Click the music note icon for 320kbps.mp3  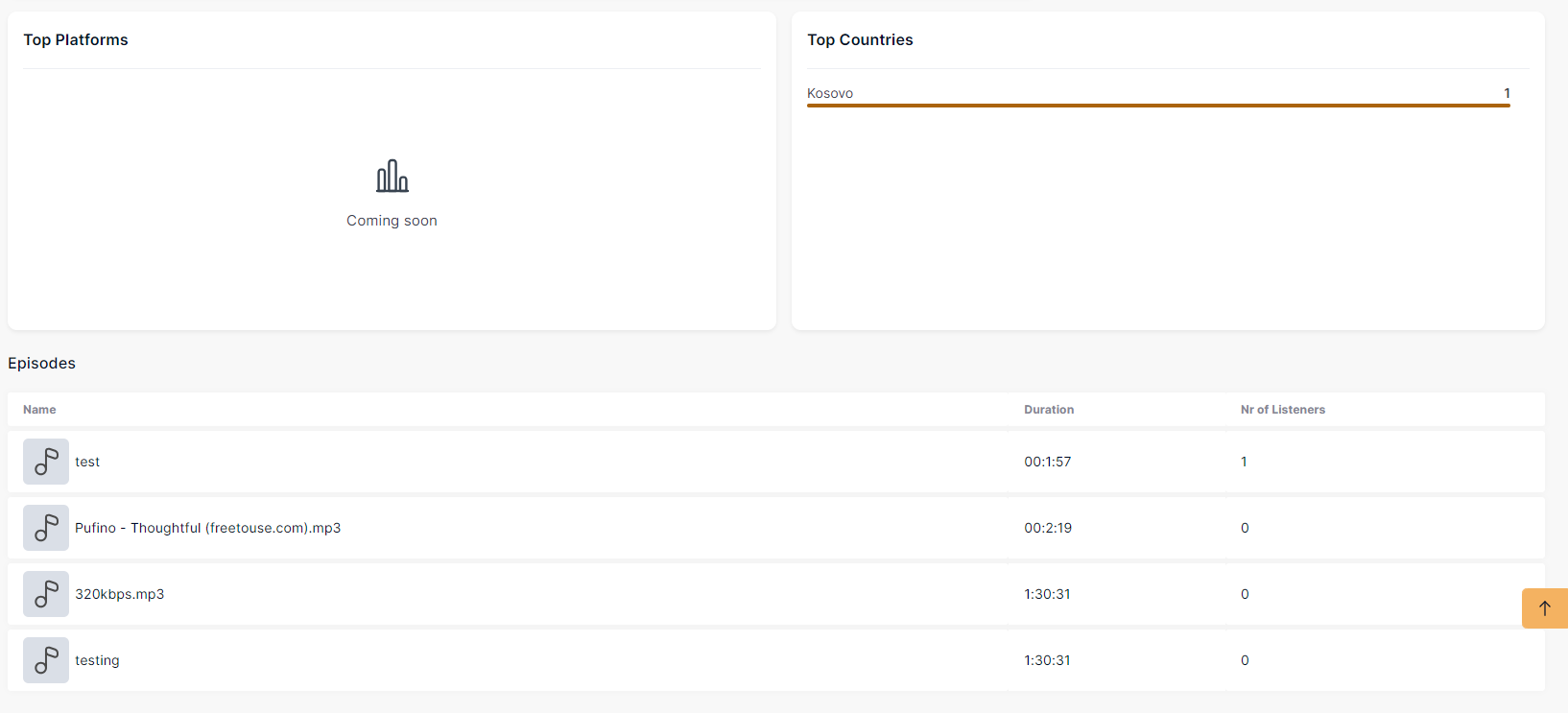pyautogui.click(x=46, y=594)
